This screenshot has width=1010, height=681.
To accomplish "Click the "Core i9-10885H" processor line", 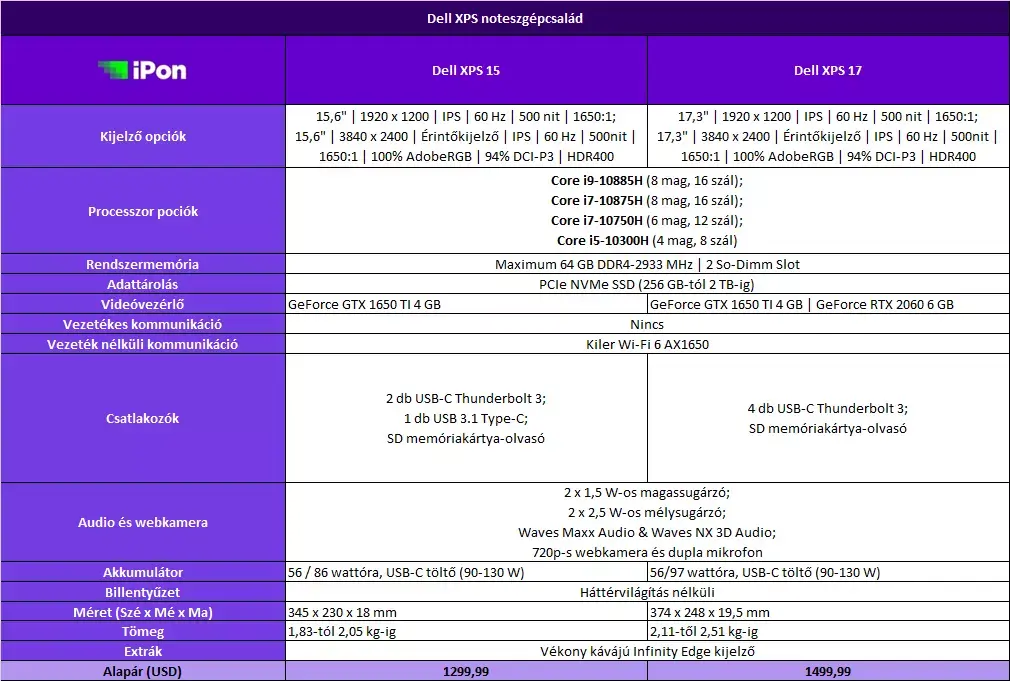I will [x=647, y=180].
